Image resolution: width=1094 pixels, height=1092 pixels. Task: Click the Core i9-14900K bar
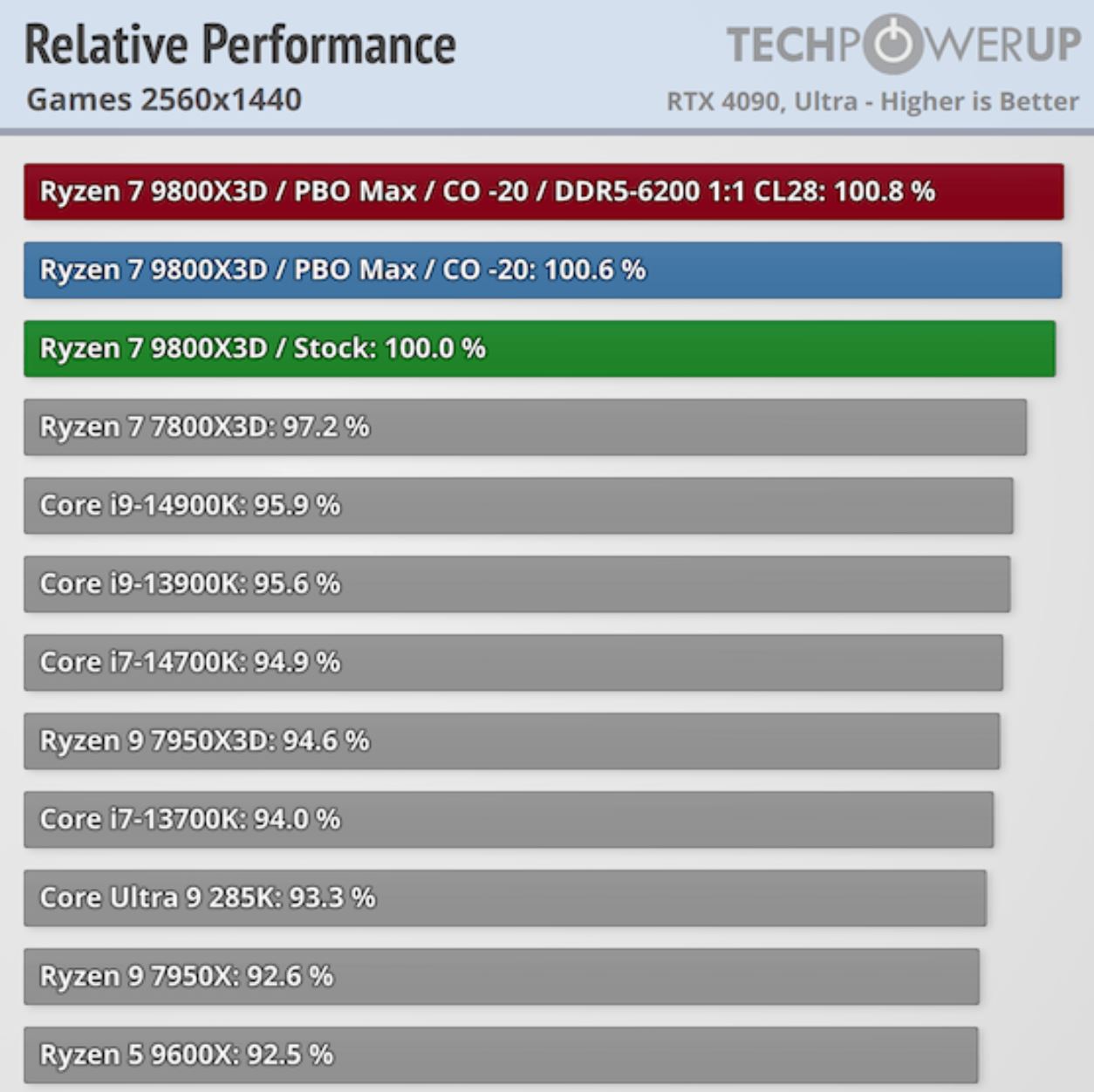[x=517, y=505]
